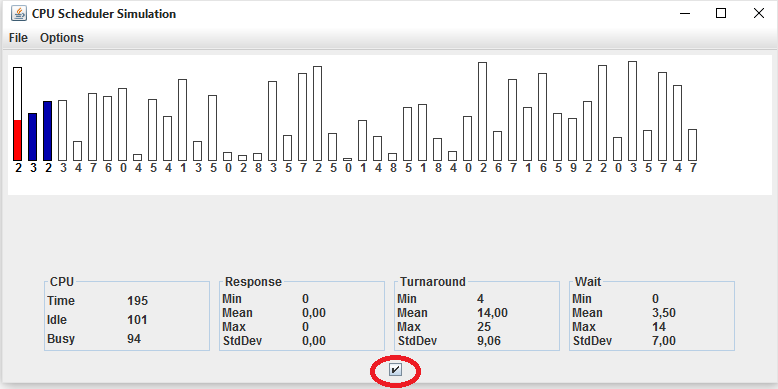Click the CPU Time value 195
The width and height of the screenshot is (778, 389).
[x=137, y=301]
